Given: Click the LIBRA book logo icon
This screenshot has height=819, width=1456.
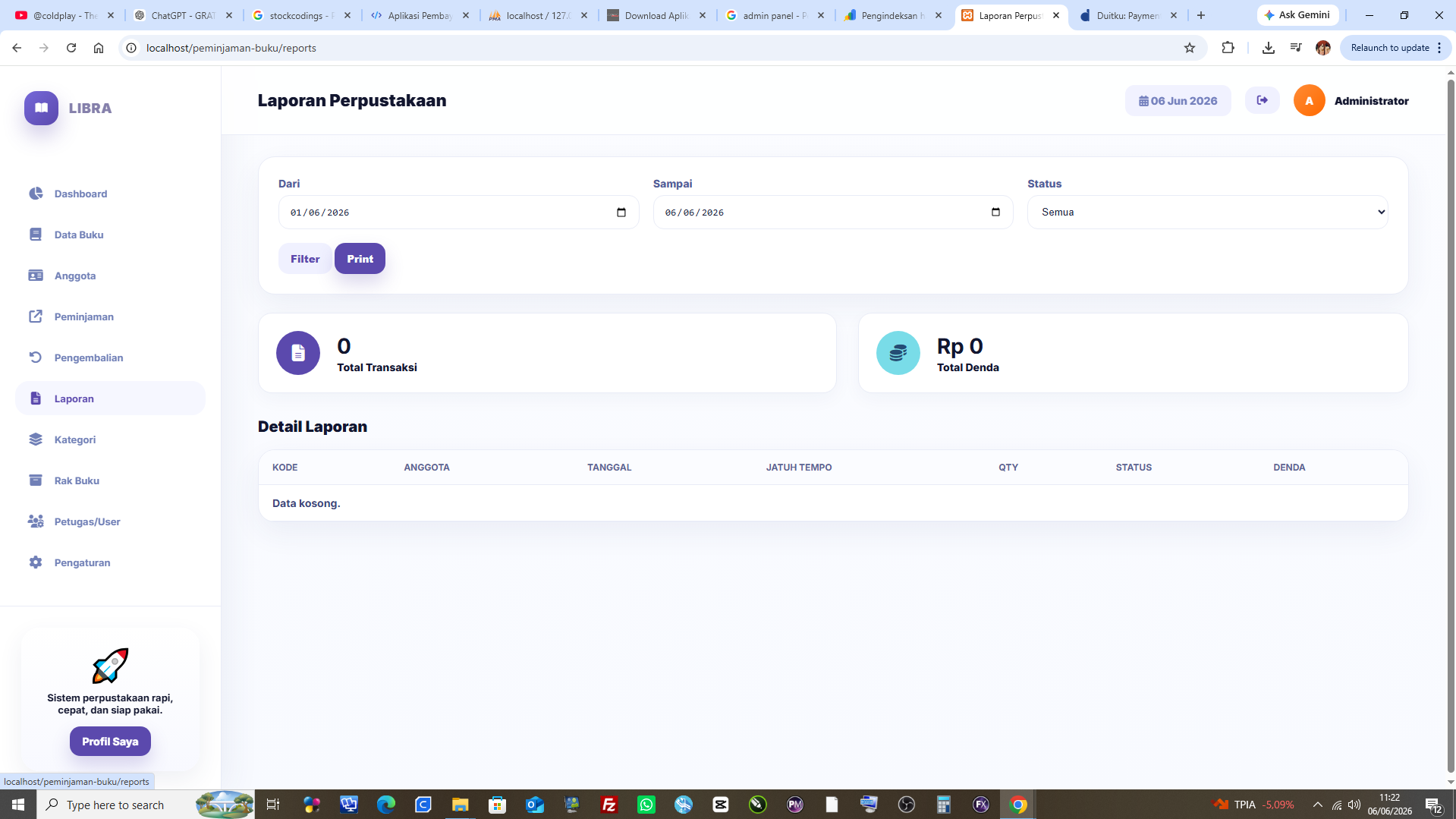Looking at the screenshot, I should pyautogui.click(x=41, y=108).
